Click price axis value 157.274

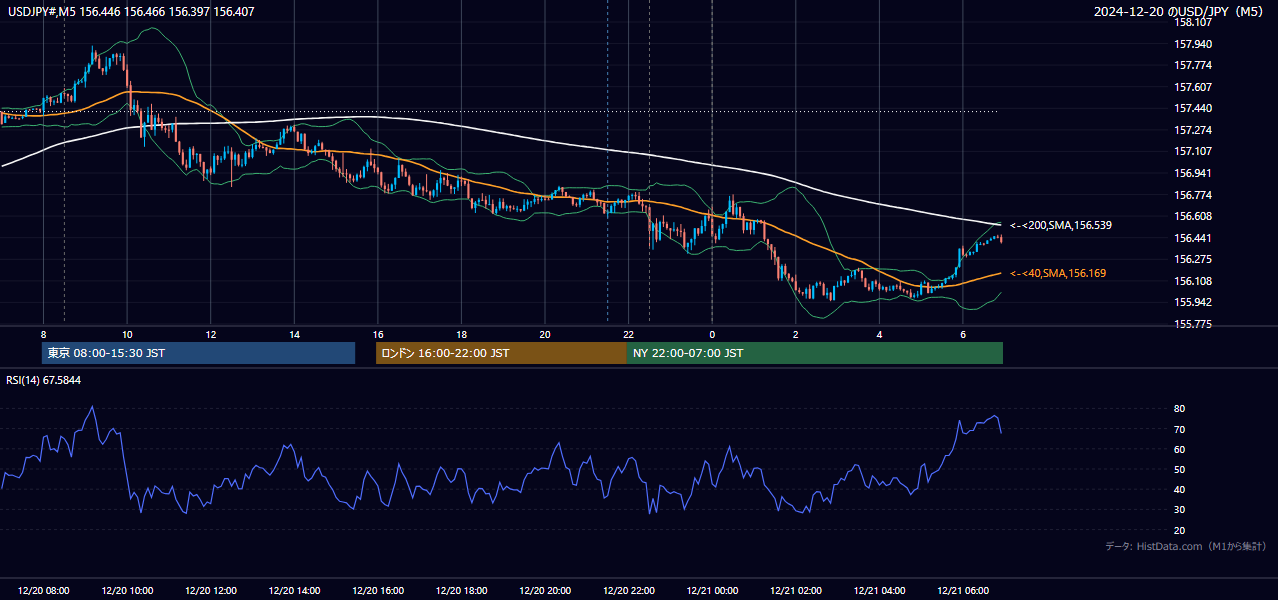tap(1193, 130)
